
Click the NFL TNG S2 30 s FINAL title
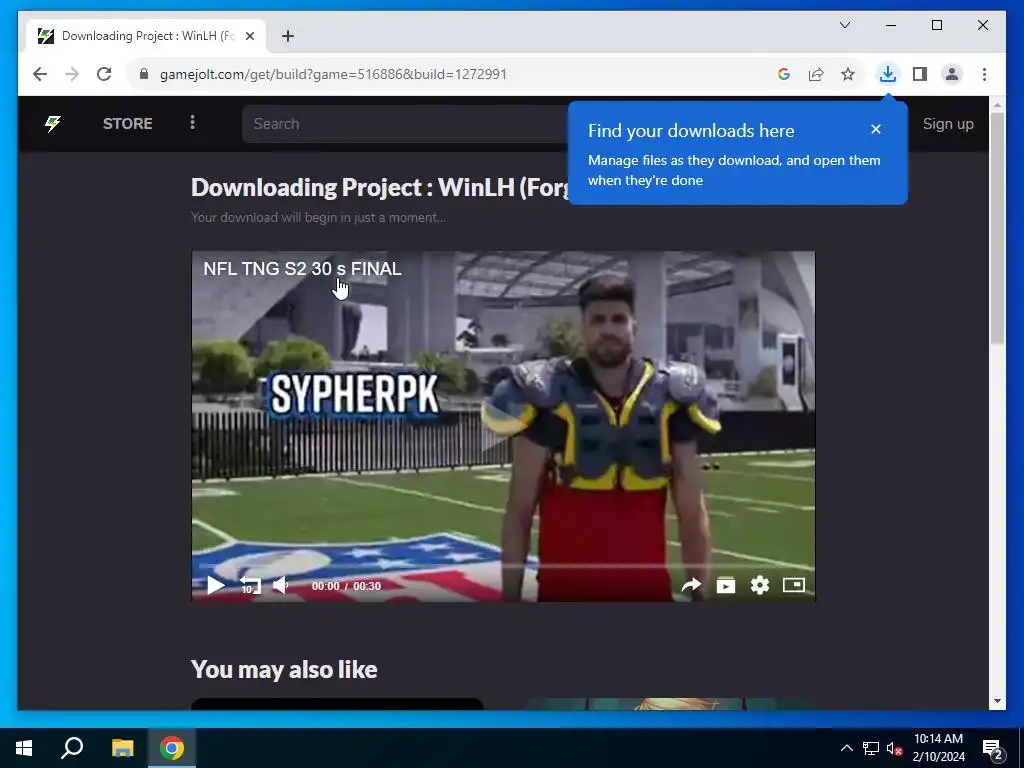[x=302, y=268]
